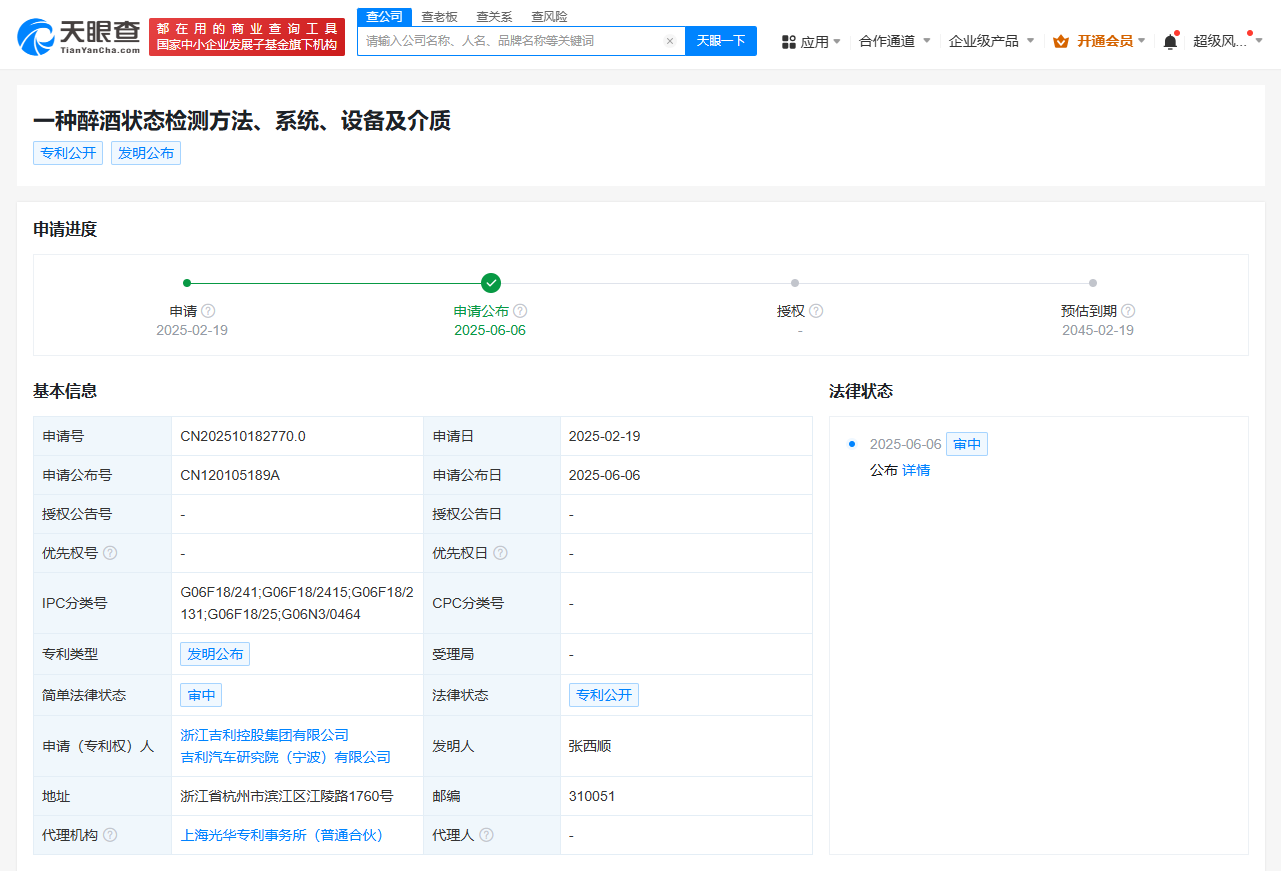This screenshot has width=1281, height=871.
Task: Click the help icon next to 申请公布
Action: (520, 311)
